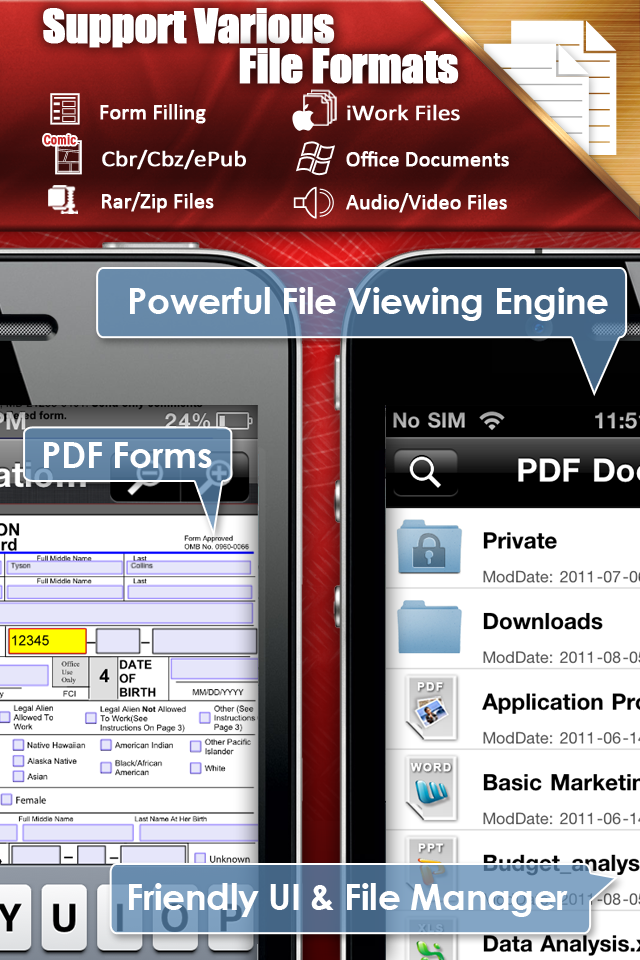Check the Unknown box
Screen dimensions: 640x960
click(200, 858)
